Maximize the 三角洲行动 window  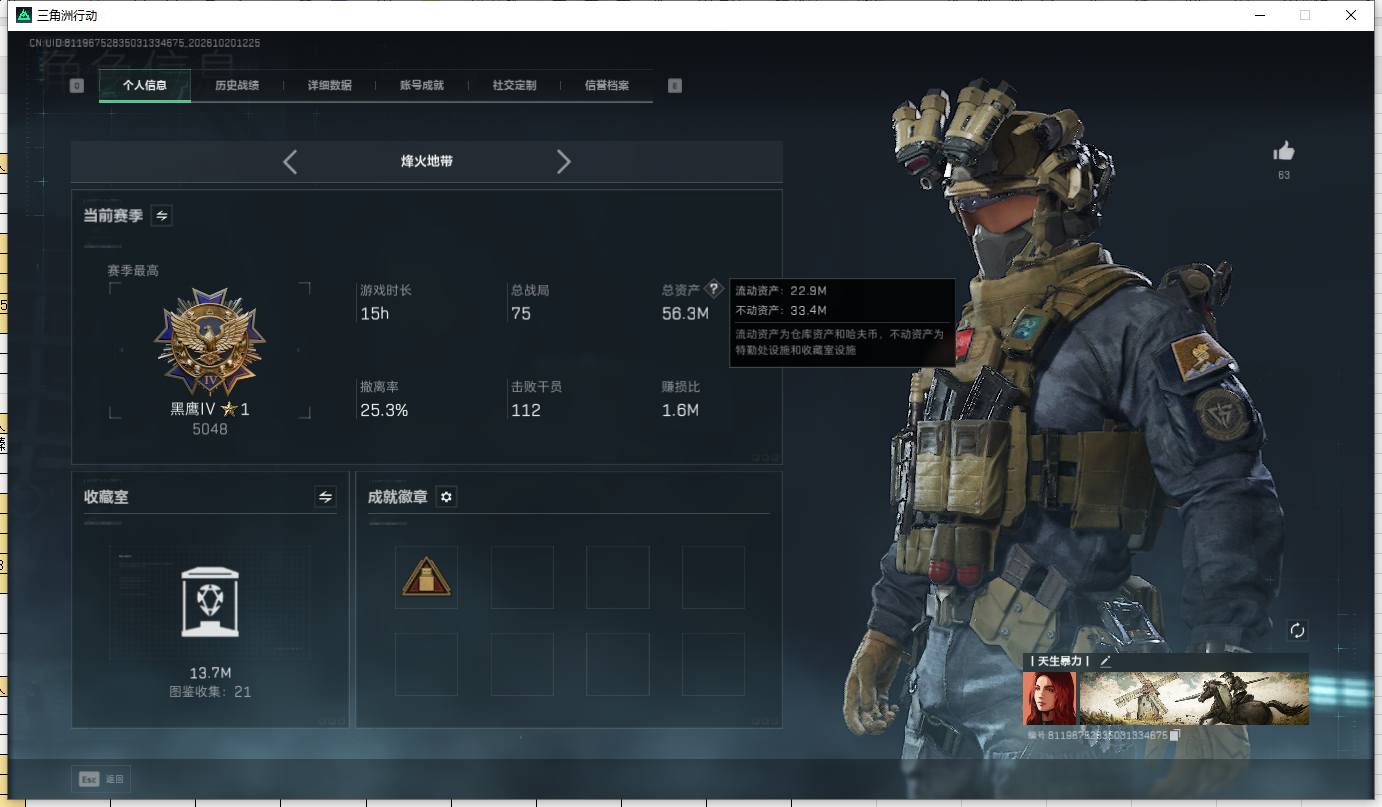point(1305,15)
